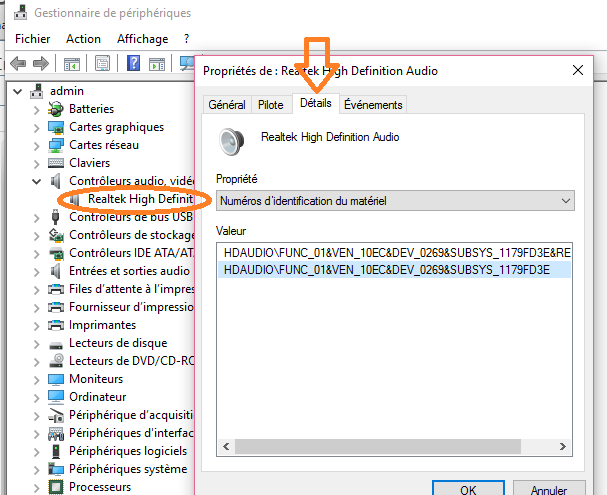
Task: Click the Claviers keyboard icon
Action: click(x=56, y=163)
